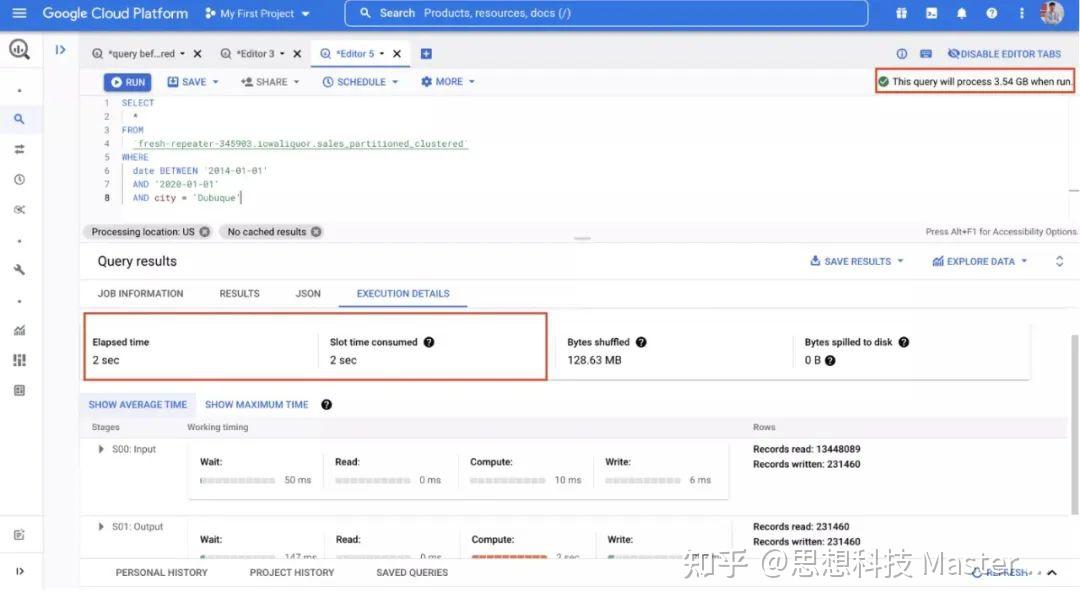The width and height of the screenshot is (1080, 608).
Task: Select SQL workspace search icon in sidebar
Action: [x=19, y=119]
